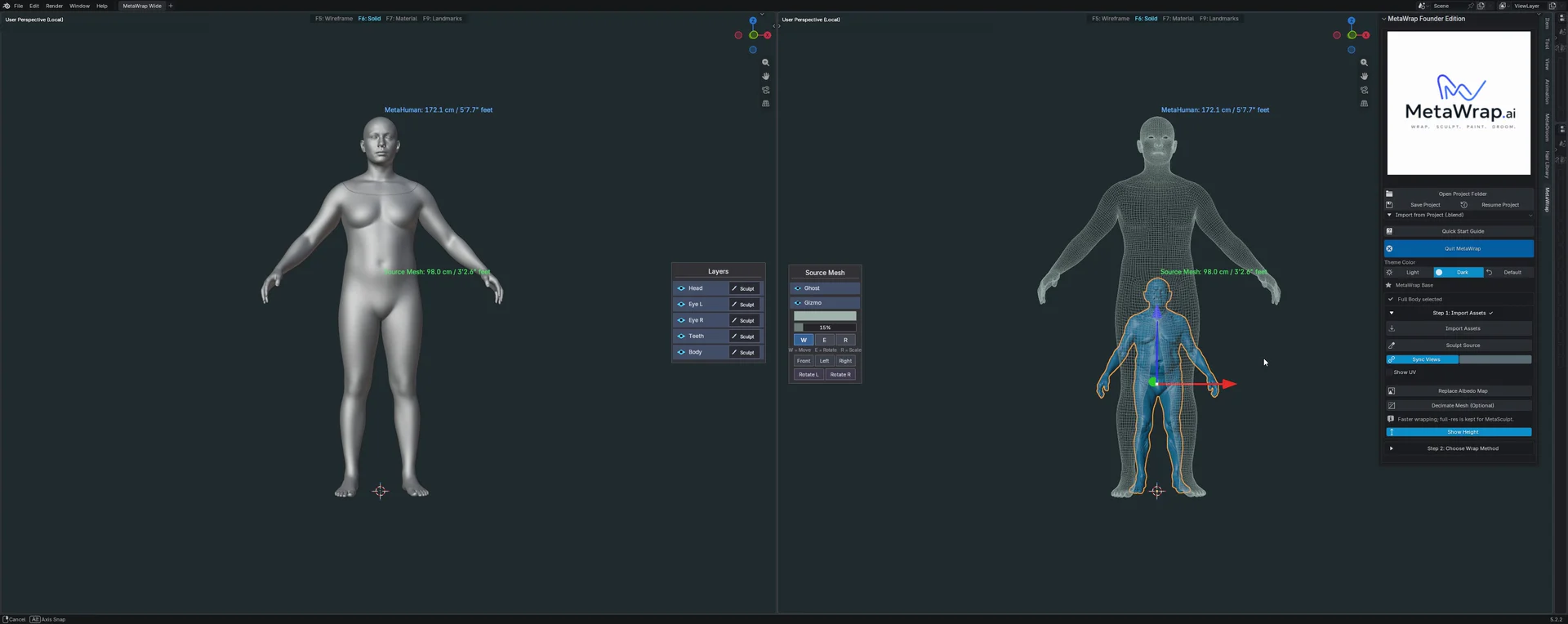Collapse Import from Project (.blend) section
The width and height of the screenshot is (1568, 624).
point(1389,215)
